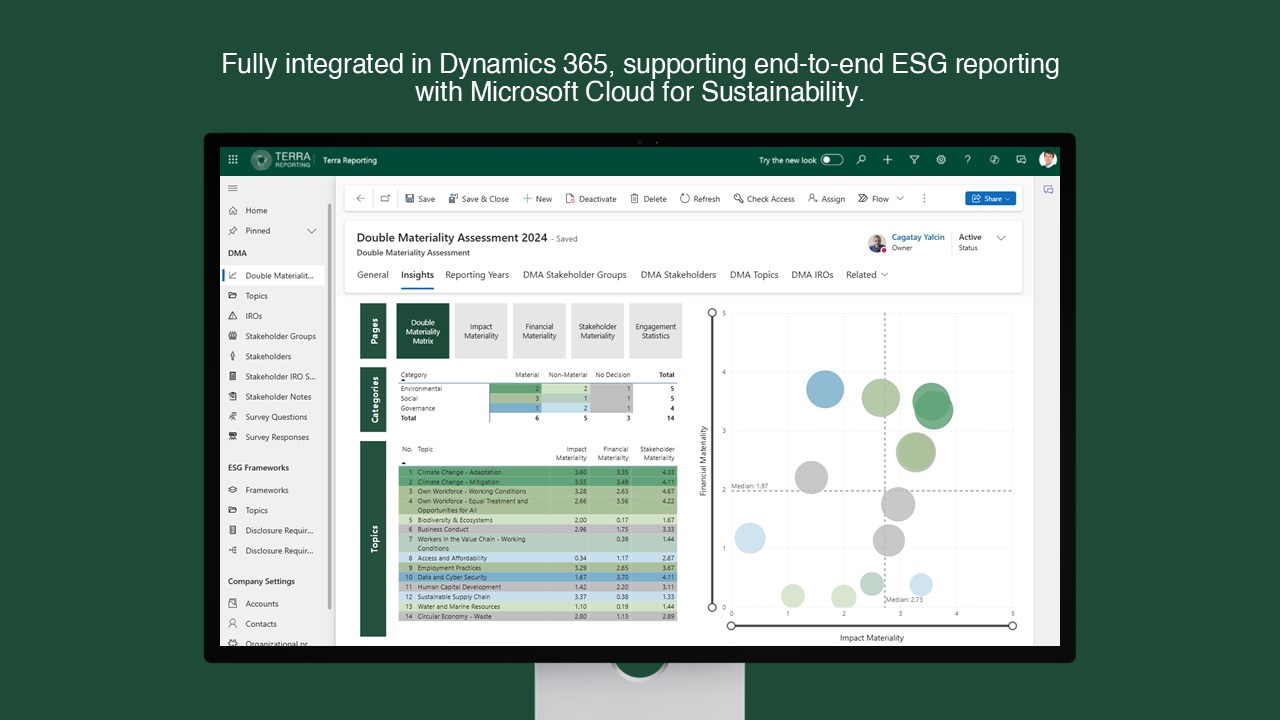1280x720 pixels.
Task: Click the Flow command
Action: coord(873,199)
